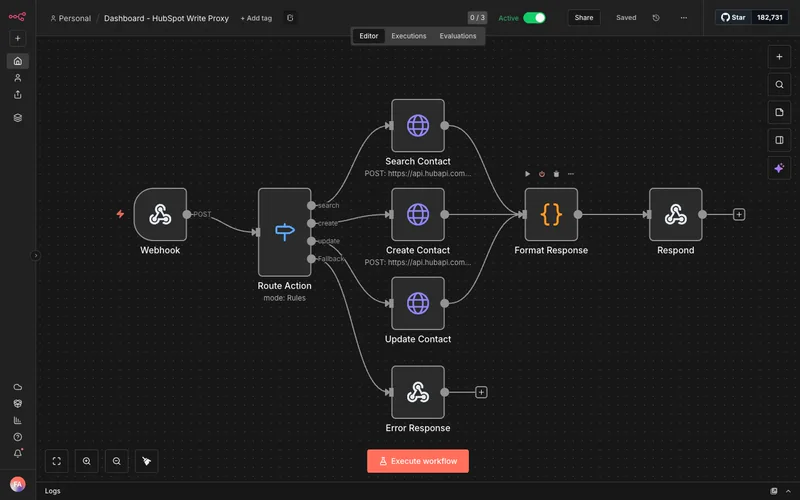The image size is (800, 500).
Task: Delete the Format Response node trash icon
Action: click(556, 174)
